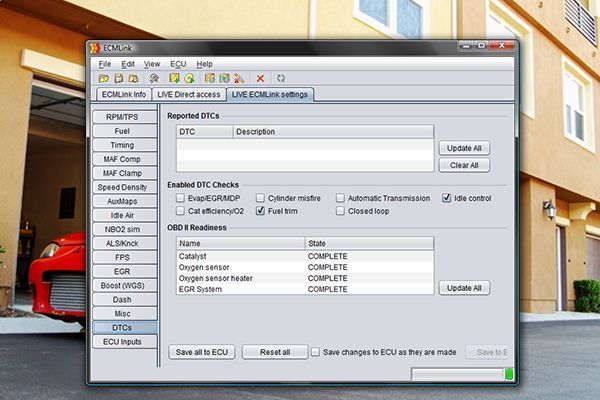Viewport: 600px width, 400px height.
Task: Click the Reset all button
Action: click(x=275, y=352)
